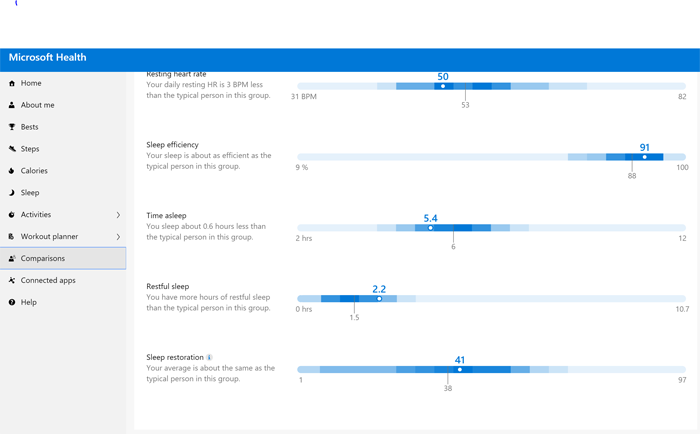Open the Activities menu item
700x434 pixels.
(36, 215)
